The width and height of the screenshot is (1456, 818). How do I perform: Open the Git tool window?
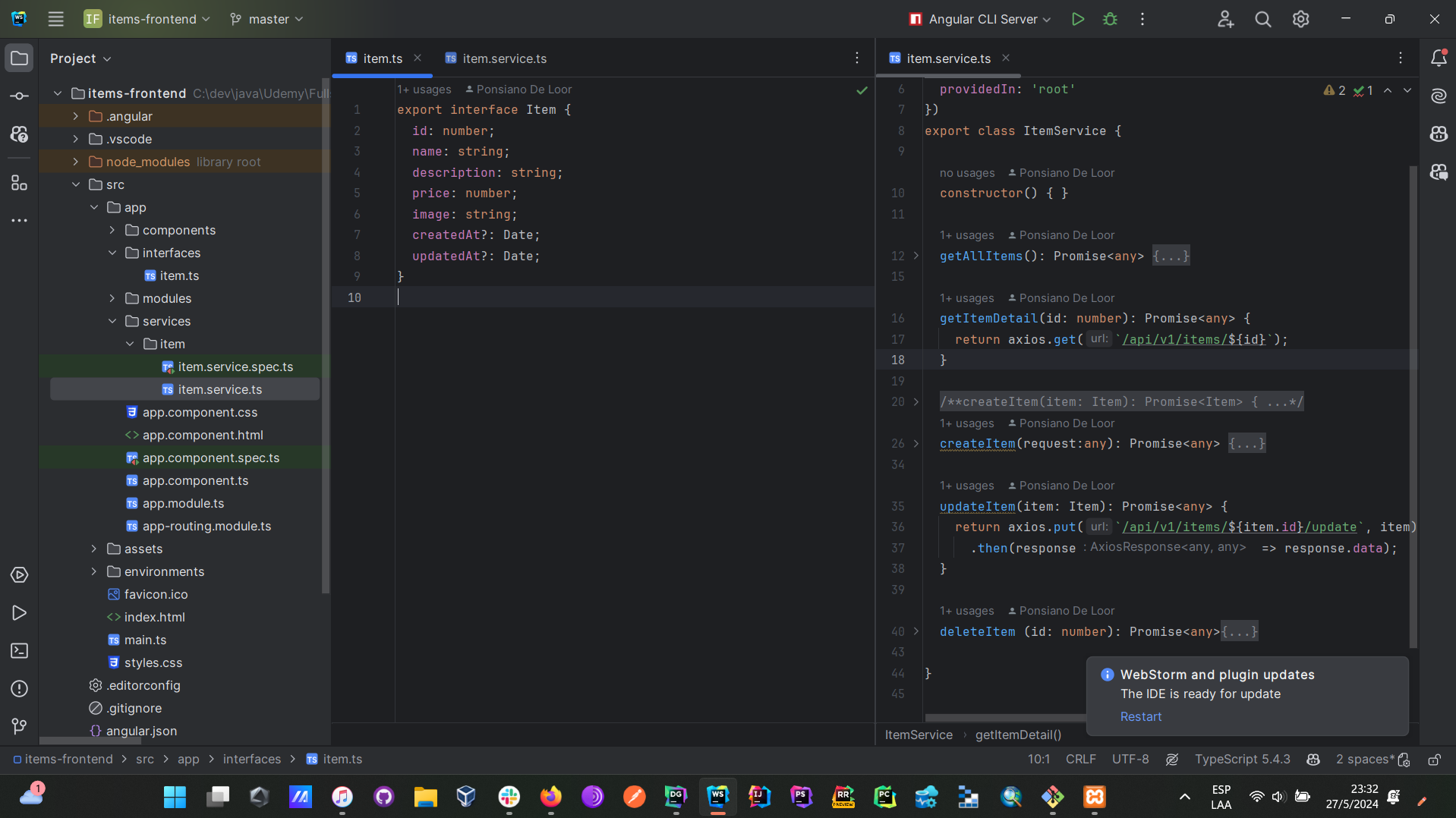tap(20, 726)
